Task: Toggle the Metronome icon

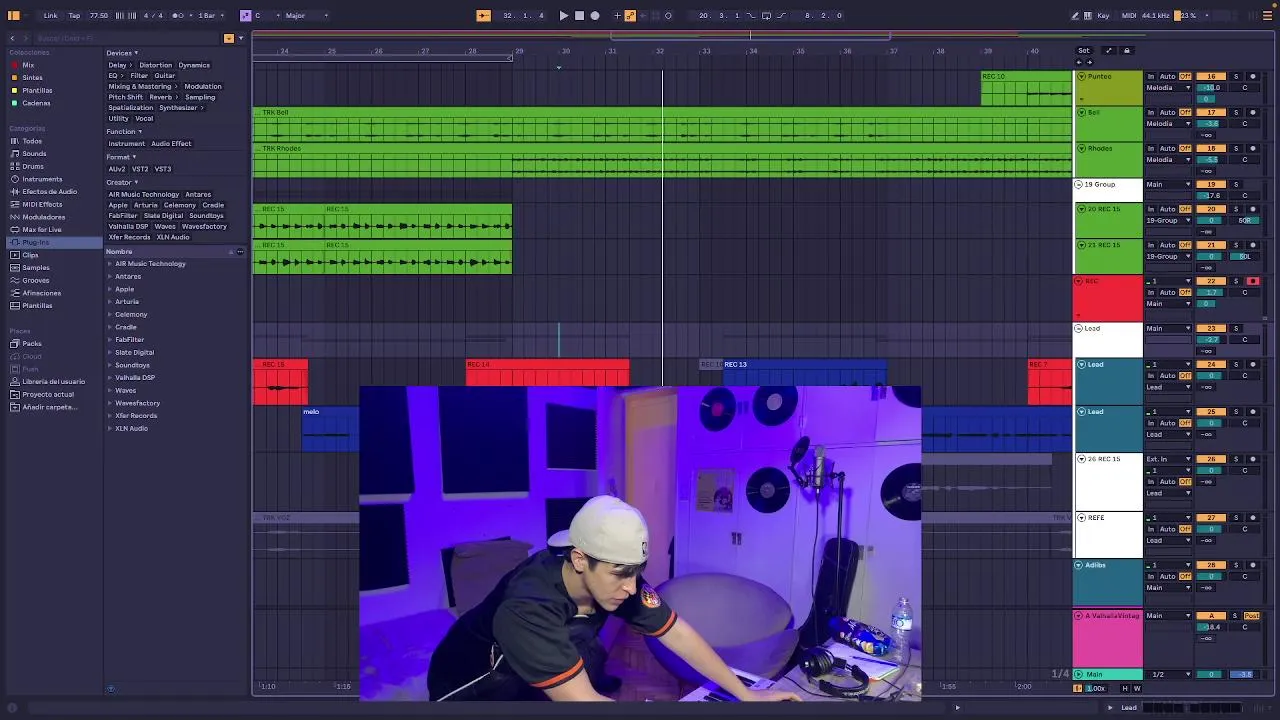Action: 178,15
